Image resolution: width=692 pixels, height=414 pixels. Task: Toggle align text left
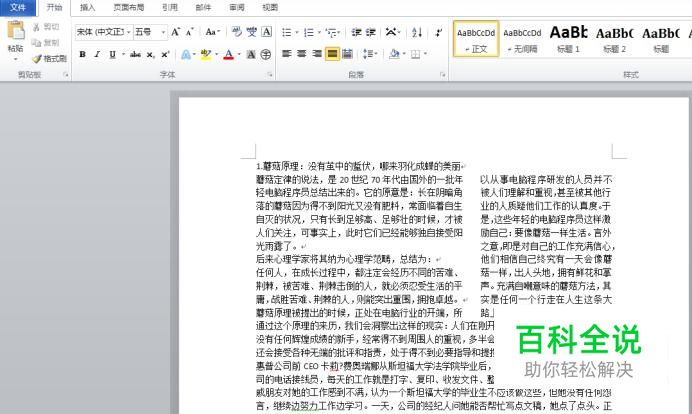tap(287, 54)
